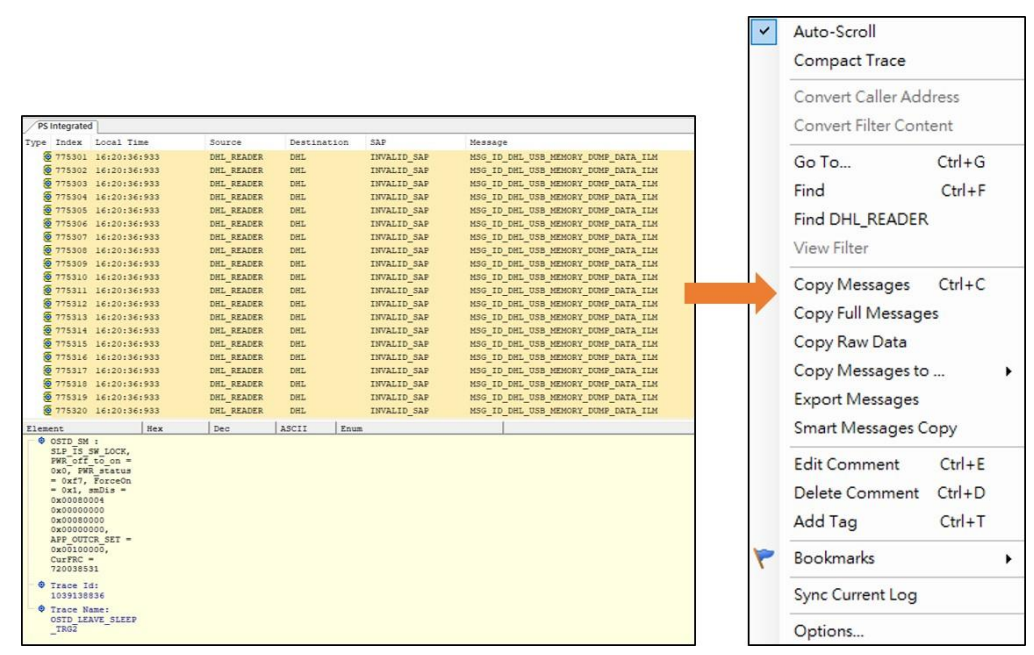
Task: Select the Trace Name tree node
Action: click(79, 610)
